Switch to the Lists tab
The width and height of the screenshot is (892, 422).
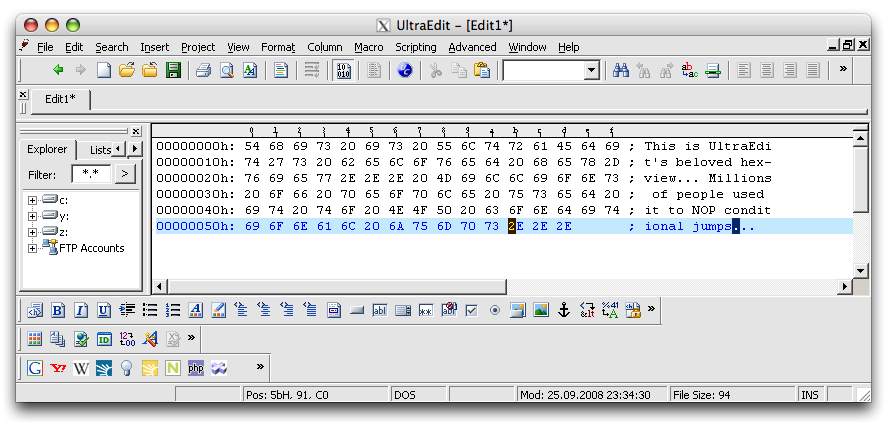pos(100,150)
